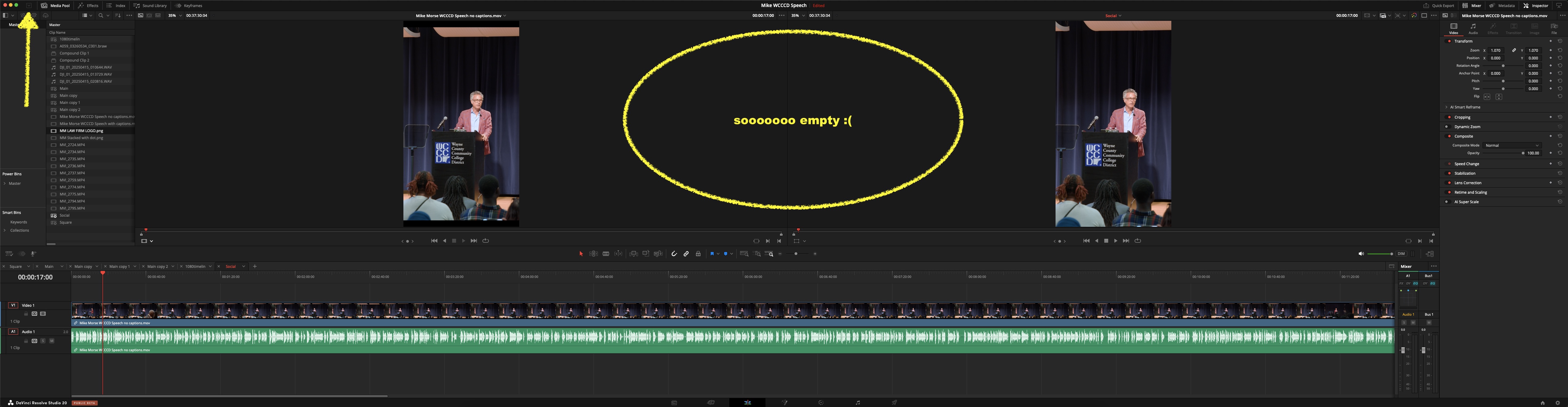Open Composite Mode Normal dropdown
The height and width of the screenshot is (407, 1568).
[1512, 146]
